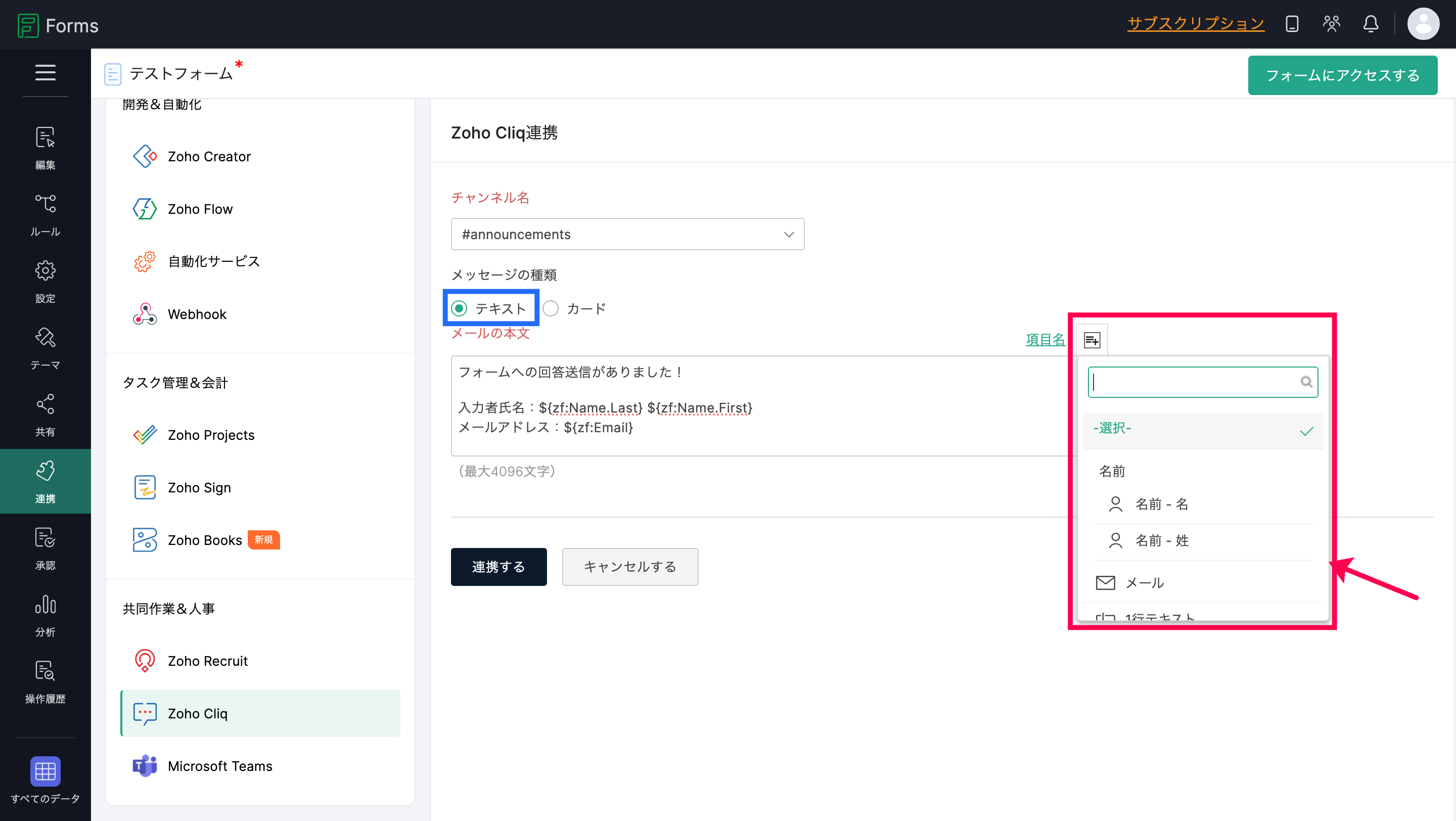Click the 名前 group heading in field list
The width and height of the screenshot is (1456, 821).
(1112, 471)
